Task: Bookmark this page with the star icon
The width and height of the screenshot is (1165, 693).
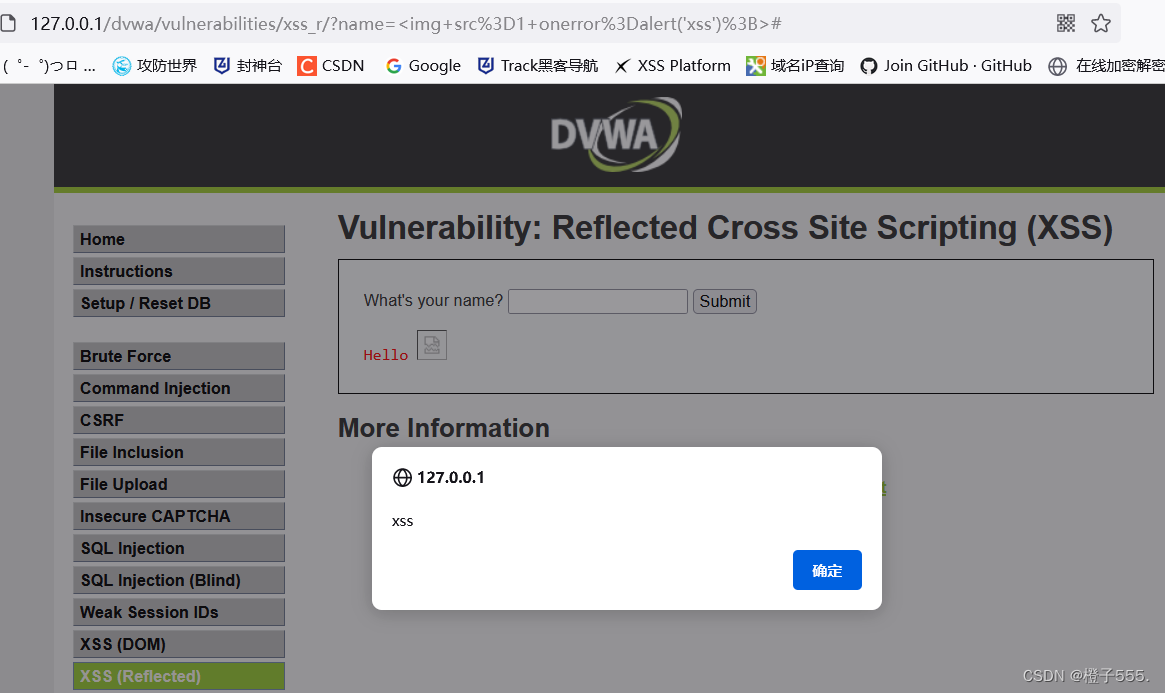Action: pos(1100,23)
